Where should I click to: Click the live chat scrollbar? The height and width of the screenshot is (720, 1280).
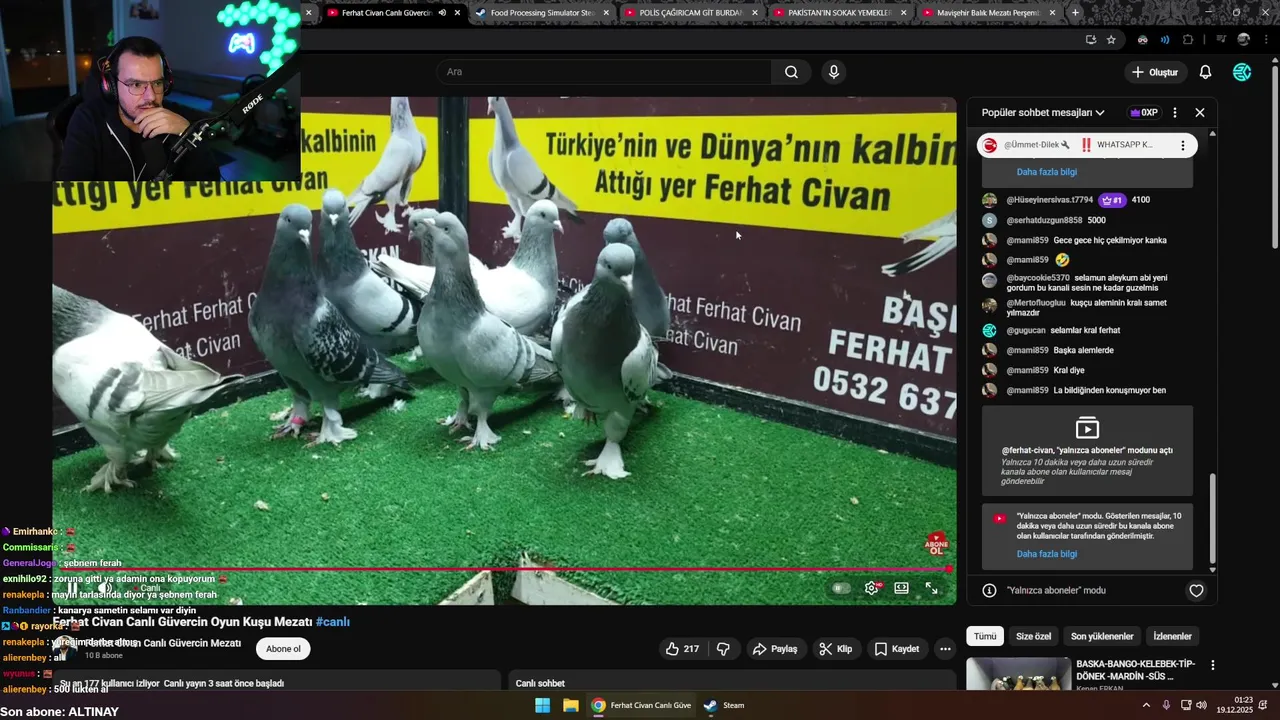click(x=1213, y=520)
